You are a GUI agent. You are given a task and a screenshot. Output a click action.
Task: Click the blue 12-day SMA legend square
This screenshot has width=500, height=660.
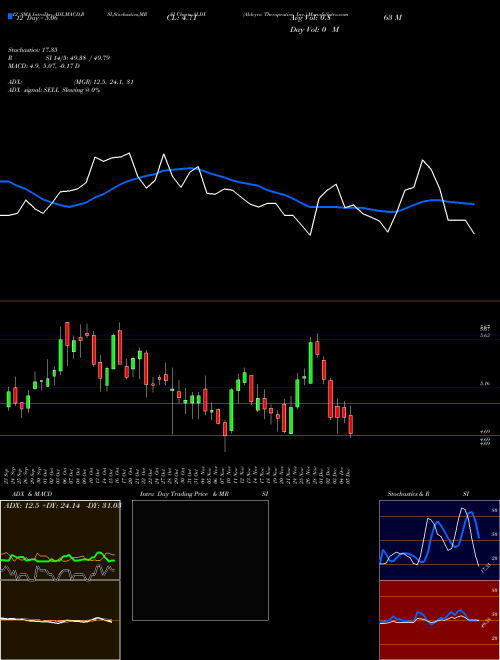tap(10, 16)
